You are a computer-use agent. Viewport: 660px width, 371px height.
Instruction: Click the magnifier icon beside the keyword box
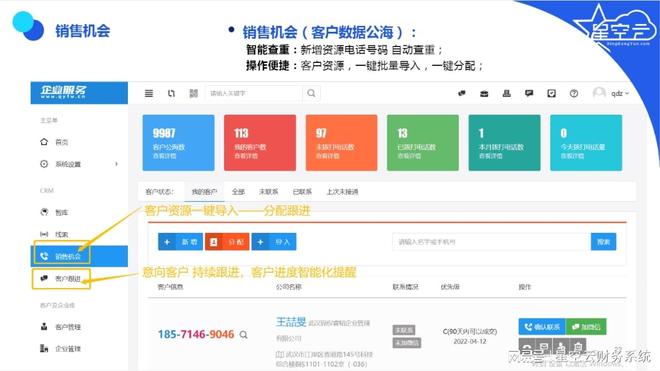click(311, 93)
